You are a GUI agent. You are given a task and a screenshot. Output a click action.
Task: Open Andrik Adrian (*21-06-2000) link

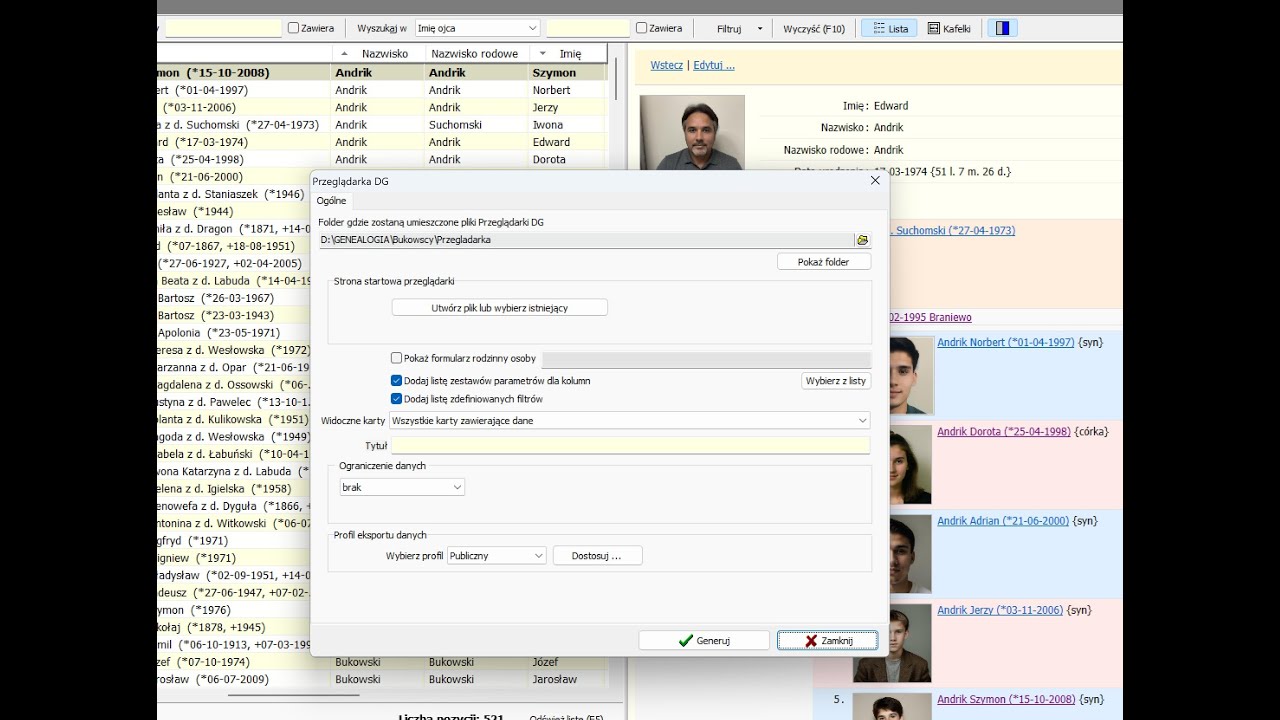(x=1003, y=521)
